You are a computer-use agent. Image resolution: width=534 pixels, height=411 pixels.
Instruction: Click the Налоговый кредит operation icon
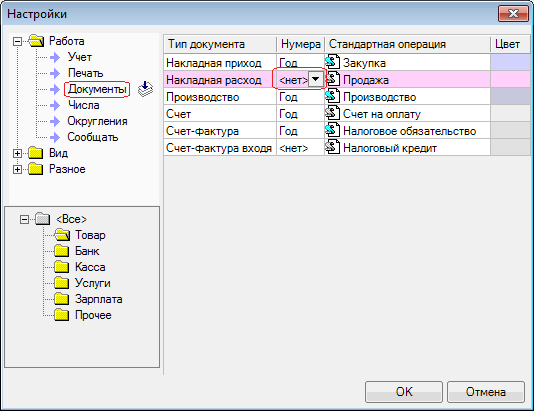click(x=332, y=147)
